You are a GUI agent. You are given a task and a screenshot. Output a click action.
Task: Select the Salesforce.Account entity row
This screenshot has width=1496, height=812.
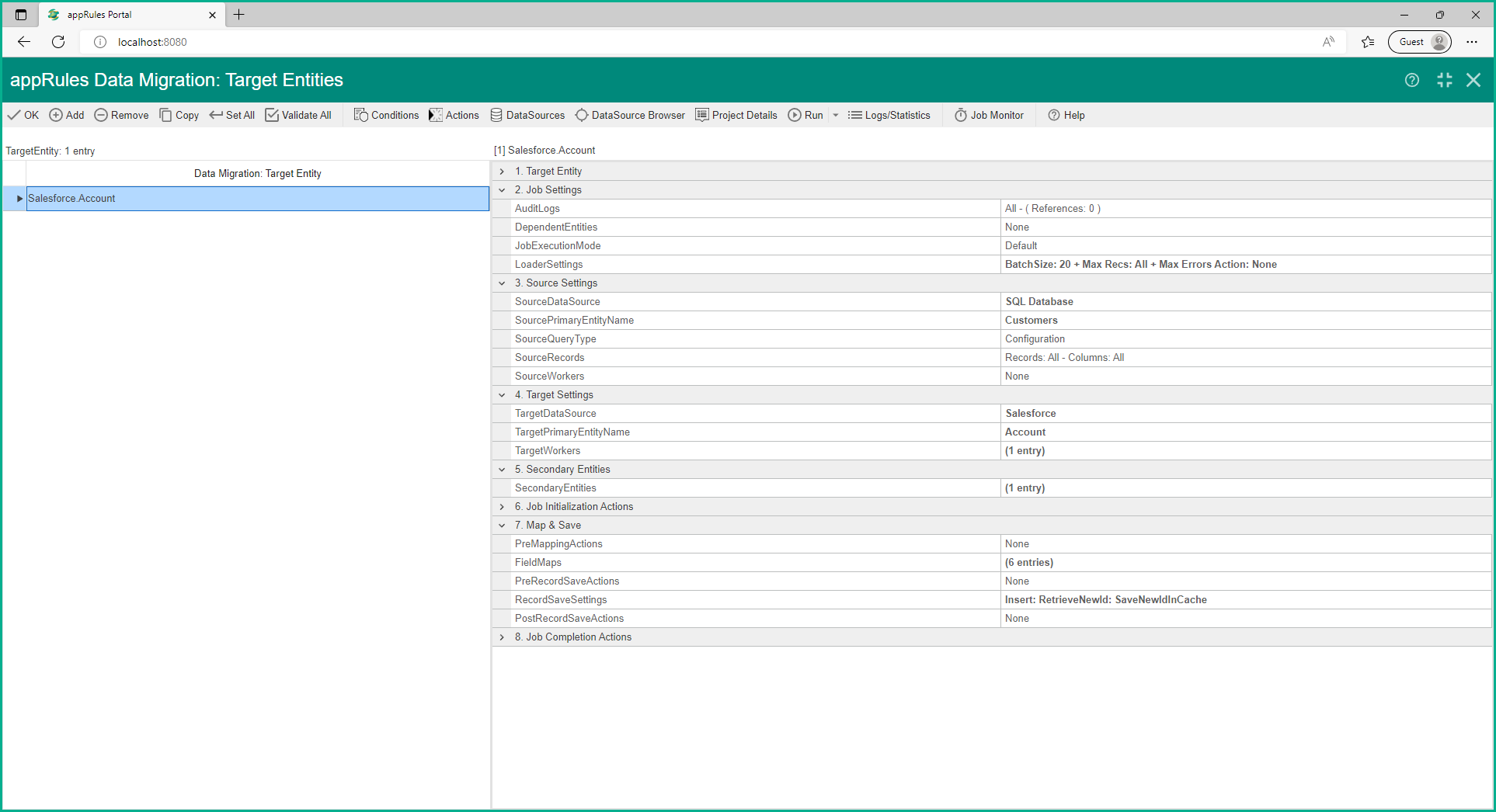pyautogui.click(x=256, y=199)
